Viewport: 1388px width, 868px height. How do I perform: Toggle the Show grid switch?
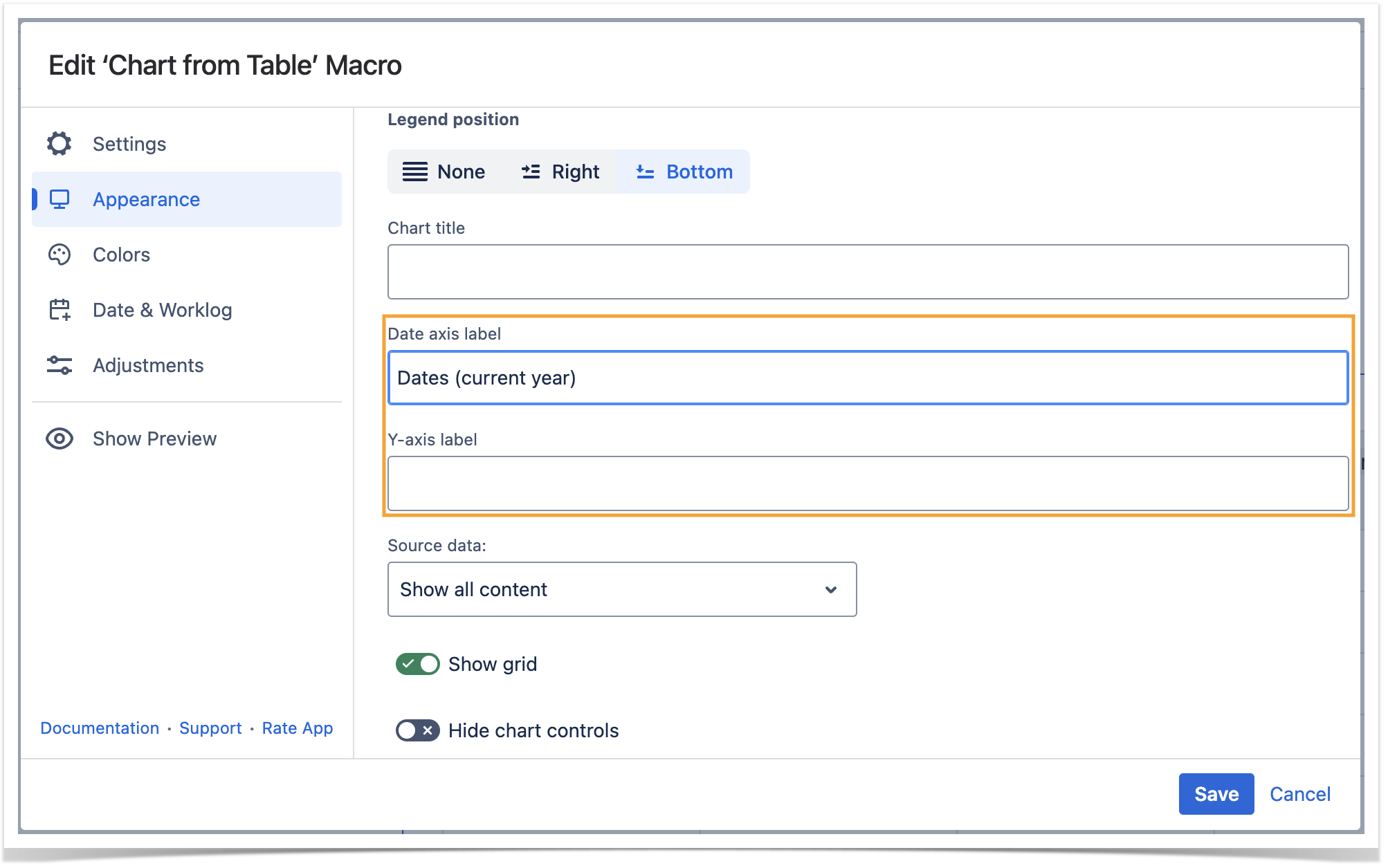(x=417, y=664)
